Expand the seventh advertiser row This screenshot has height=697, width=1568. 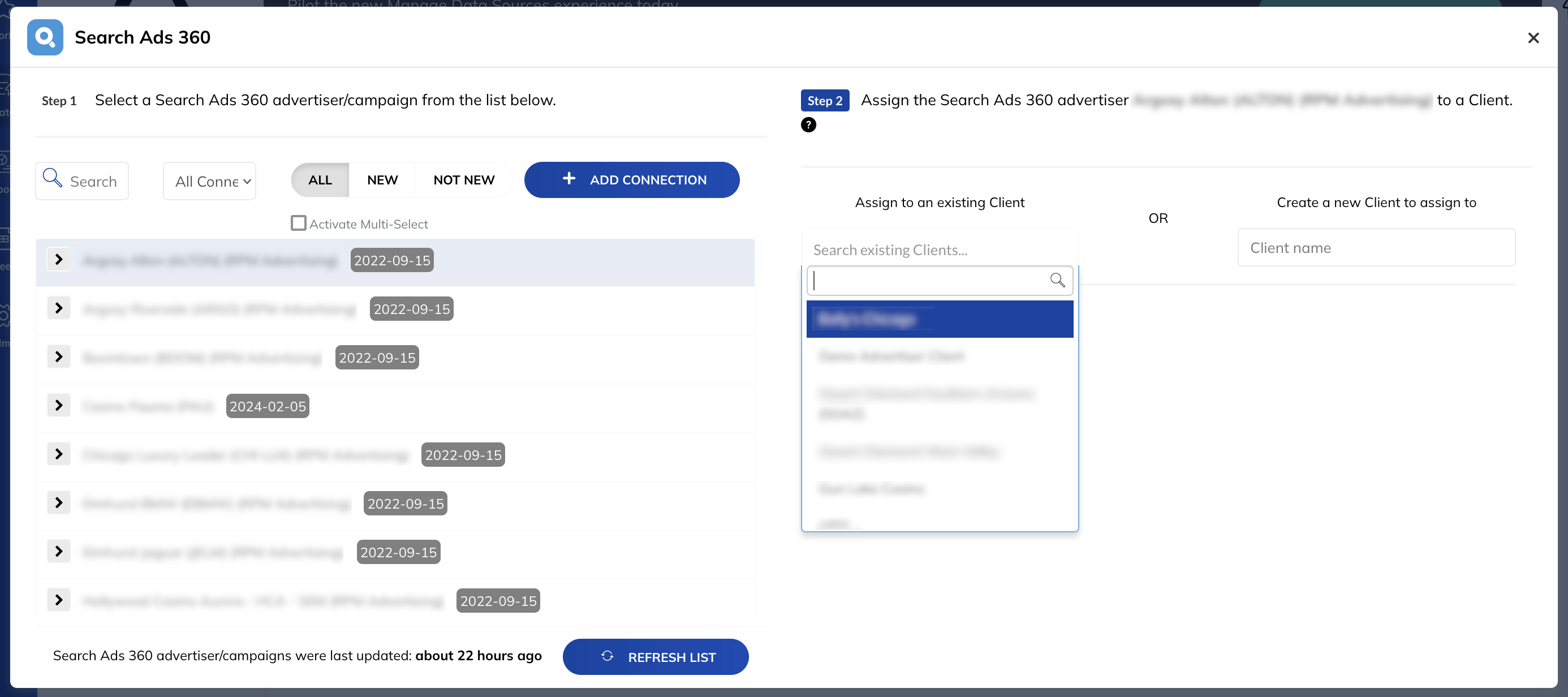58,552
